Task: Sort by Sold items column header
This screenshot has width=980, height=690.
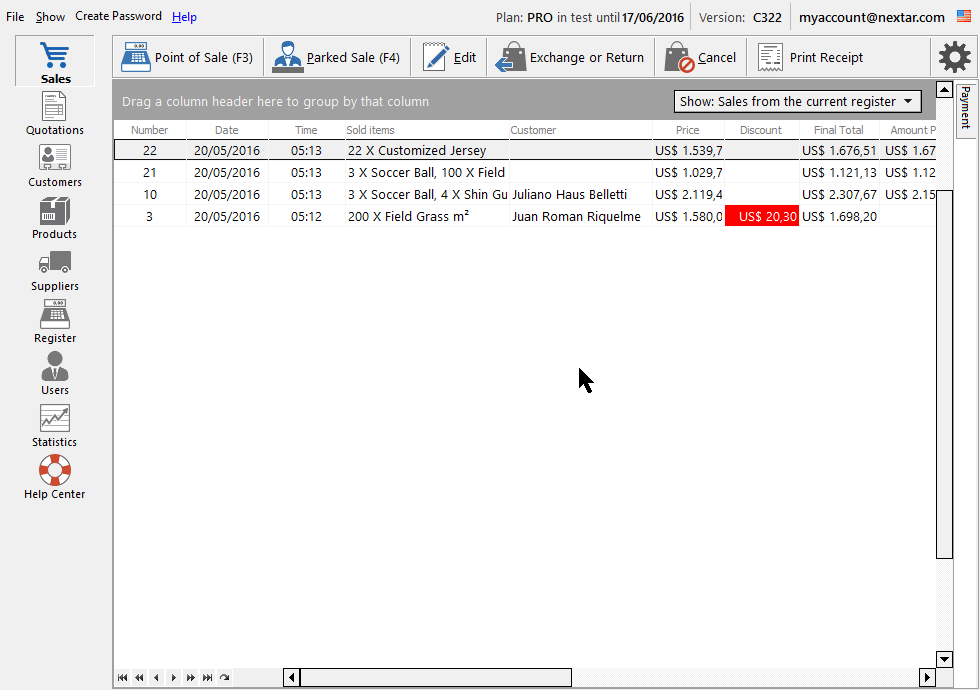Action: (x=427, y=130)
